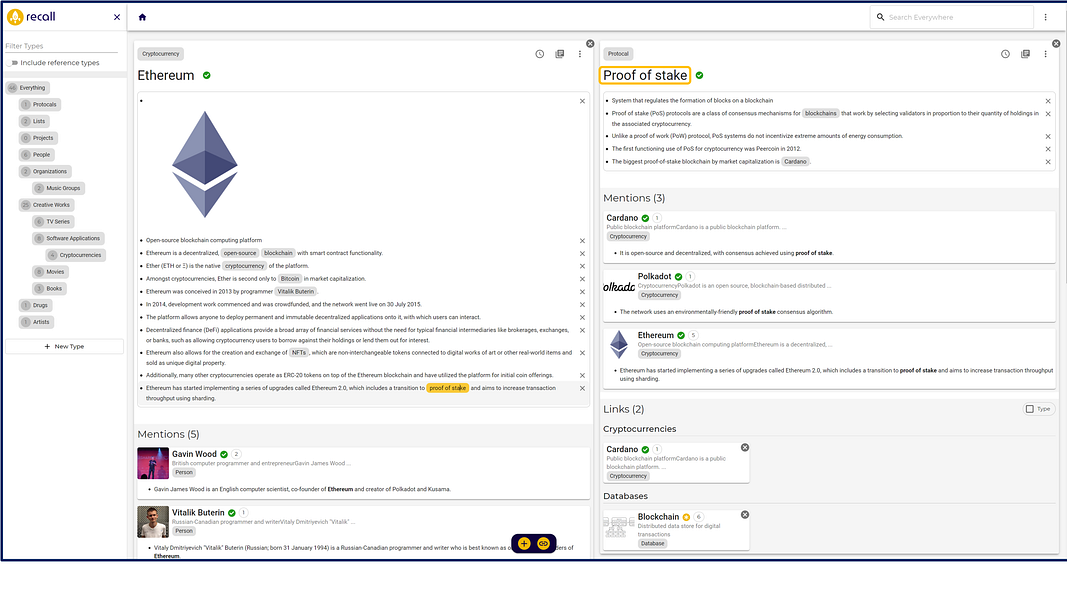Viewport: 1067px width, 600px height.
Task: Delete the 'Open-source blockchain computing platform' note
Action: pyautogui.click(x=582, y=241)
